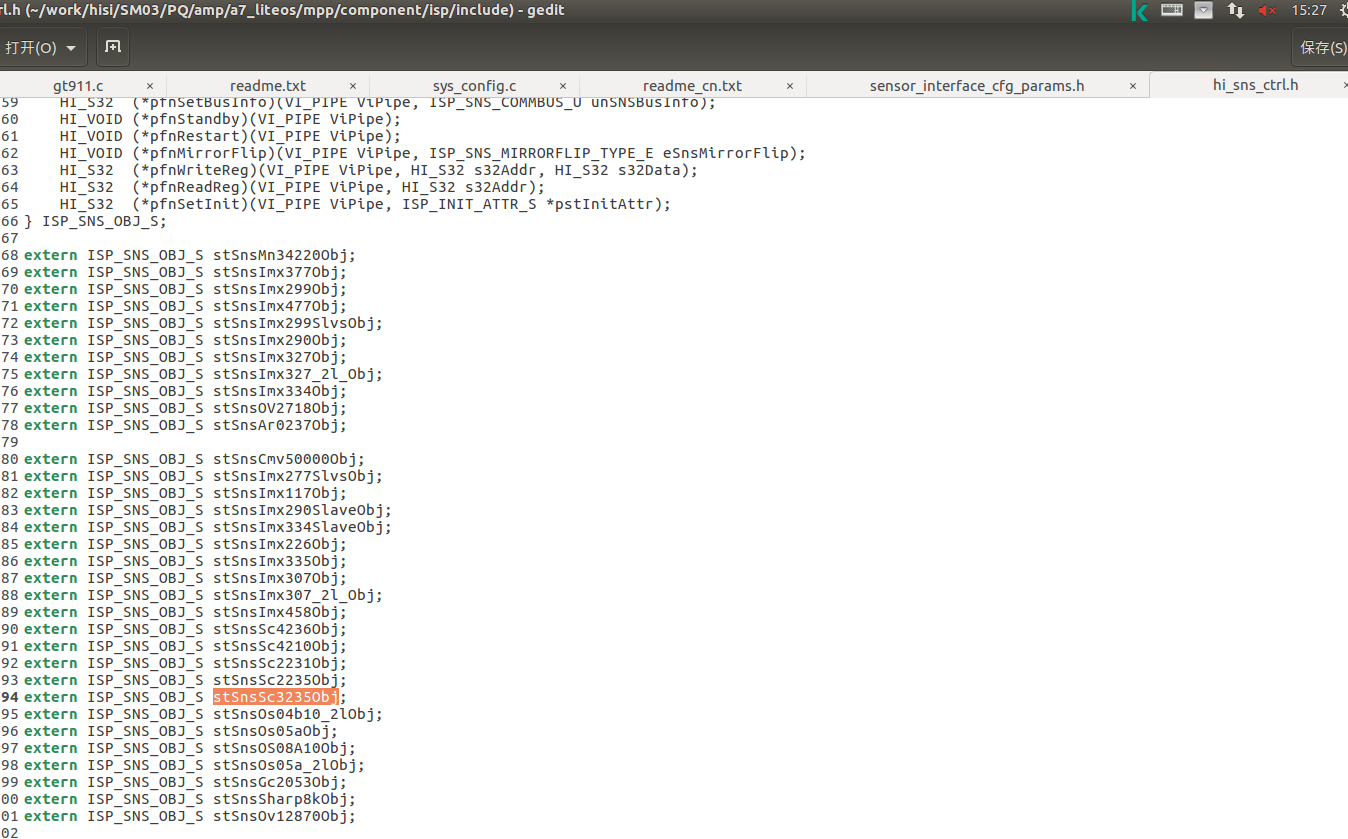Click stSnsImx327Obj on line 74

(276, 357)
